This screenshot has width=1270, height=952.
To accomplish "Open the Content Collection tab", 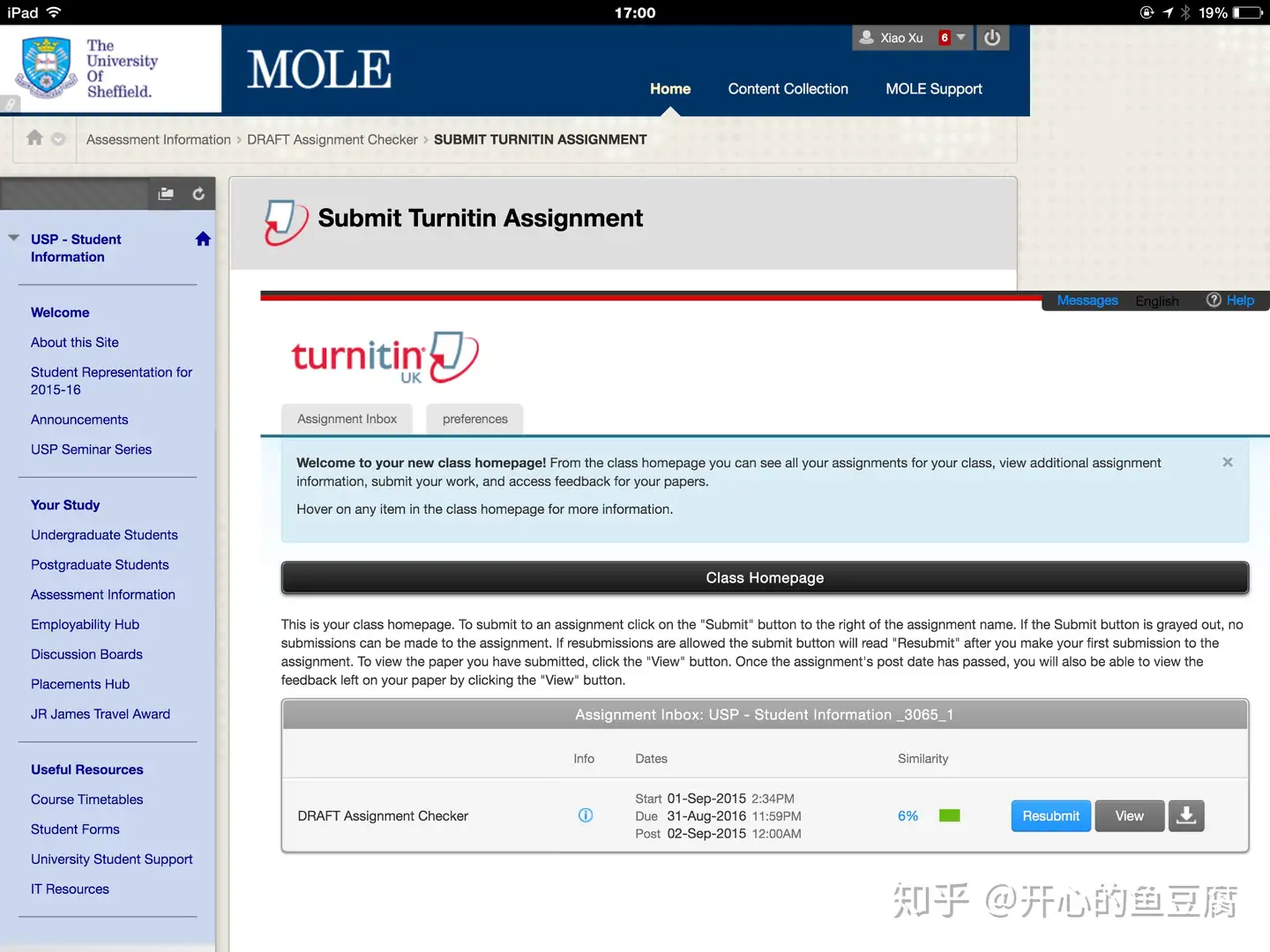I will [x=788, y=89].
